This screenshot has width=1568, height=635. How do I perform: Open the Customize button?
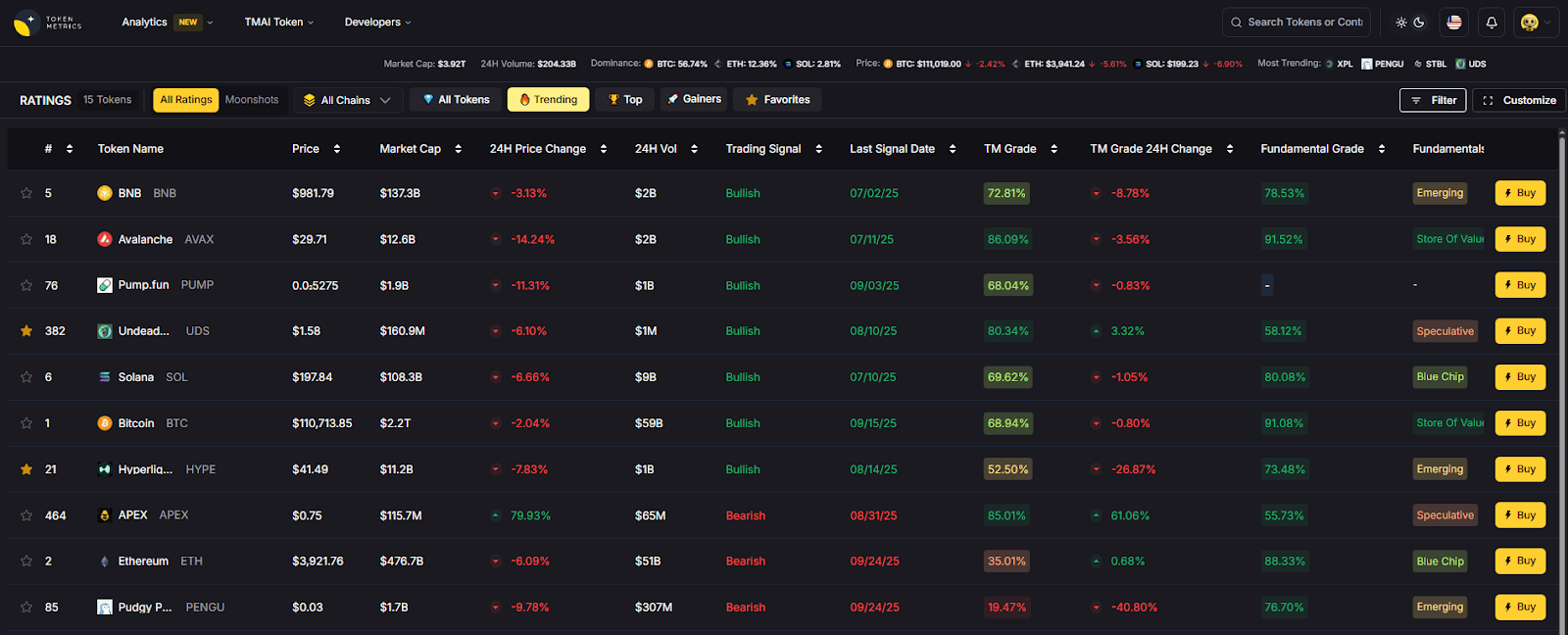[1518, 100]
